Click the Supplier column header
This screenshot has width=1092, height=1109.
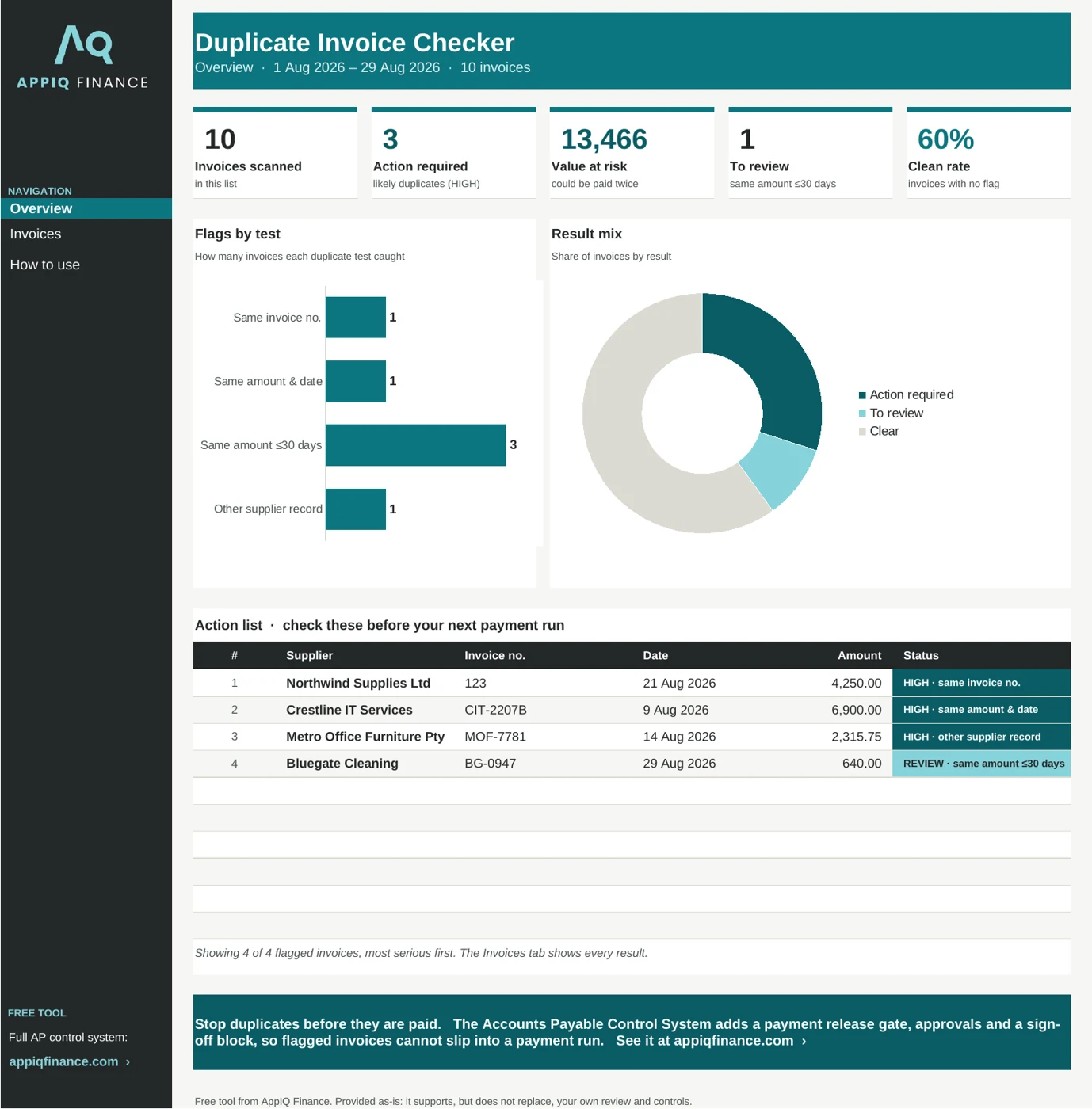(x=309, y=655)
